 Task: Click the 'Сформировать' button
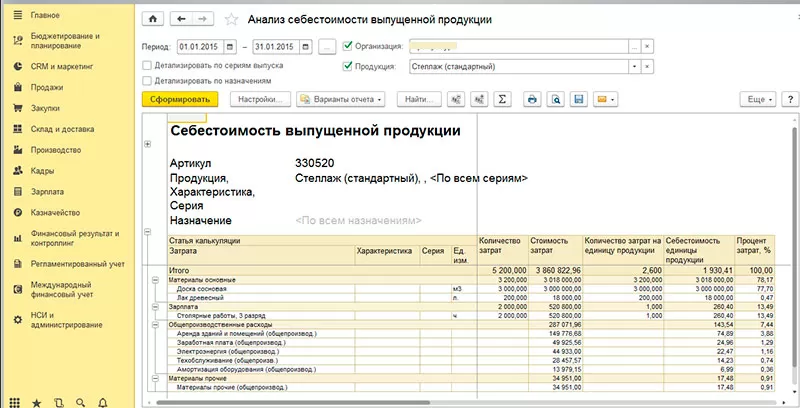point(181,100)
